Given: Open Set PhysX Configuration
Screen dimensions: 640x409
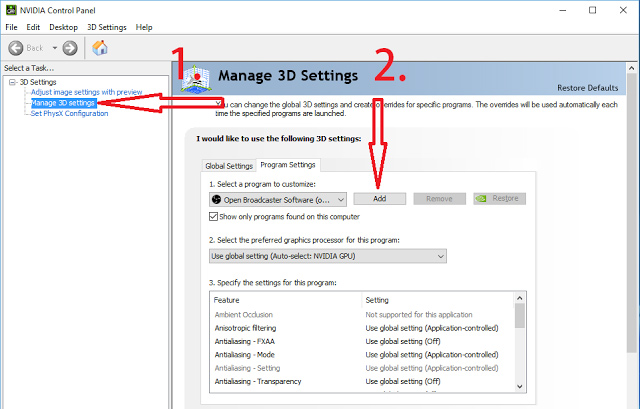Looking at the screenshot, I should tap(69, 113).
